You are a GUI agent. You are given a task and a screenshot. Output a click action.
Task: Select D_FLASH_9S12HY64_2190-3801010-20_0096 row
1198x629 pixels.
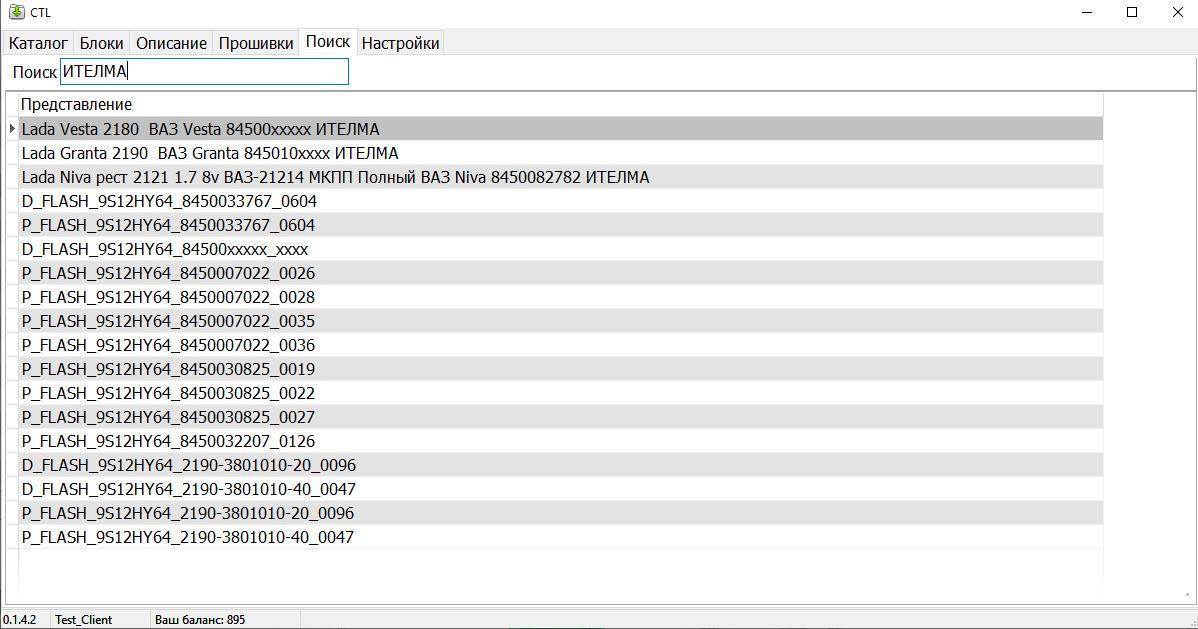[x=561, y=465]
